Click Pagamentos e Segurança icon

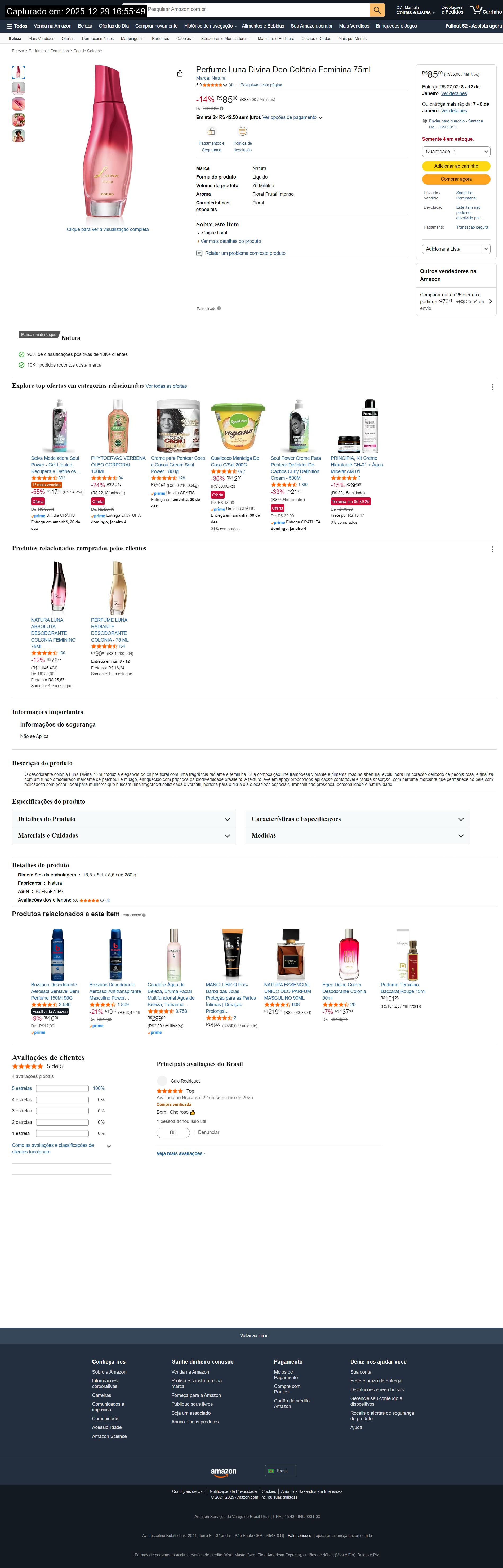tap(211, 131)
